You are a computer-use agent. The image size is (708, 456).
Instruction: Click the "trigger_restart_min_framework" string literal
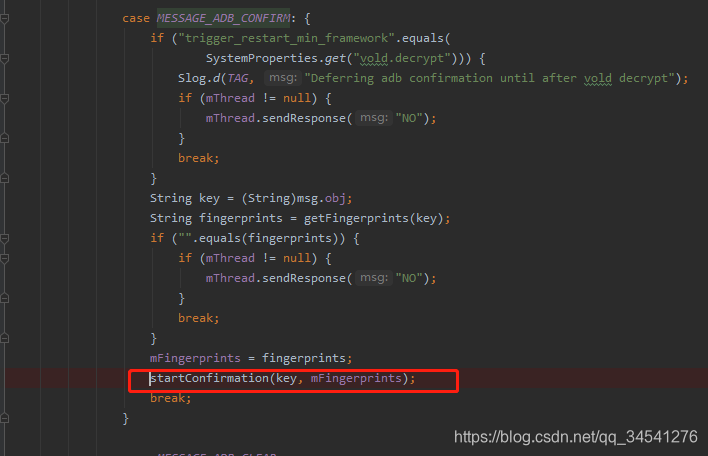tap(286, 38)
